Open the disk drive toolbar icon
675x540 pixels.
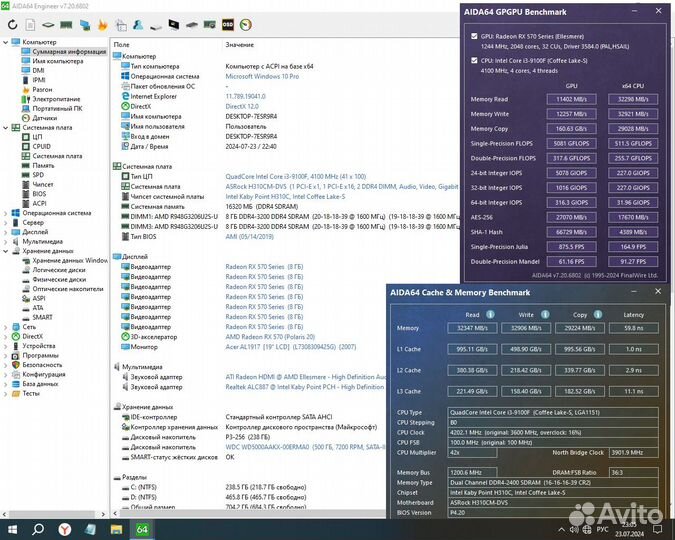[156, 26]
